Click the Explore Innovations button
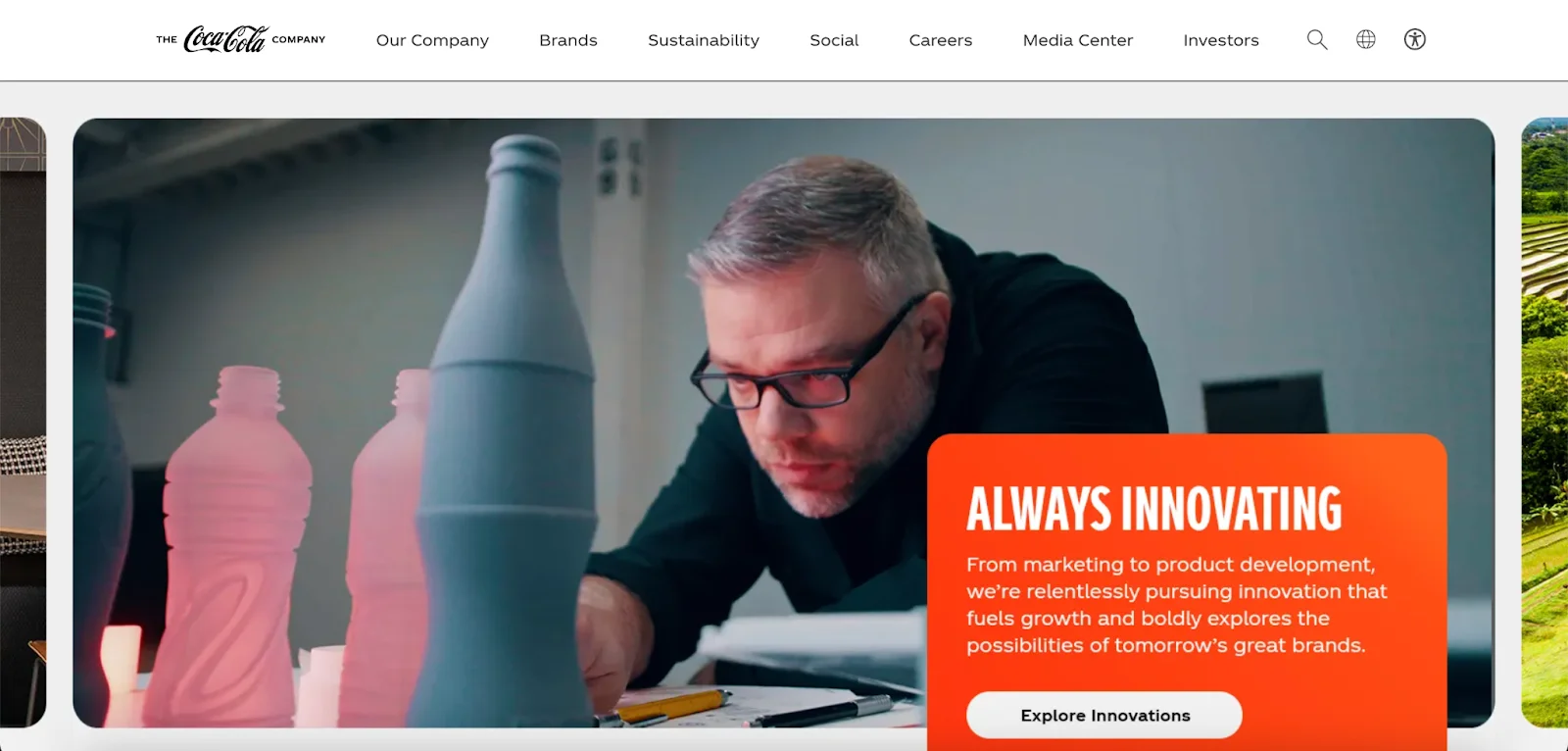This screenshot has height=751, width=1568. click(x=1104, y=715)
